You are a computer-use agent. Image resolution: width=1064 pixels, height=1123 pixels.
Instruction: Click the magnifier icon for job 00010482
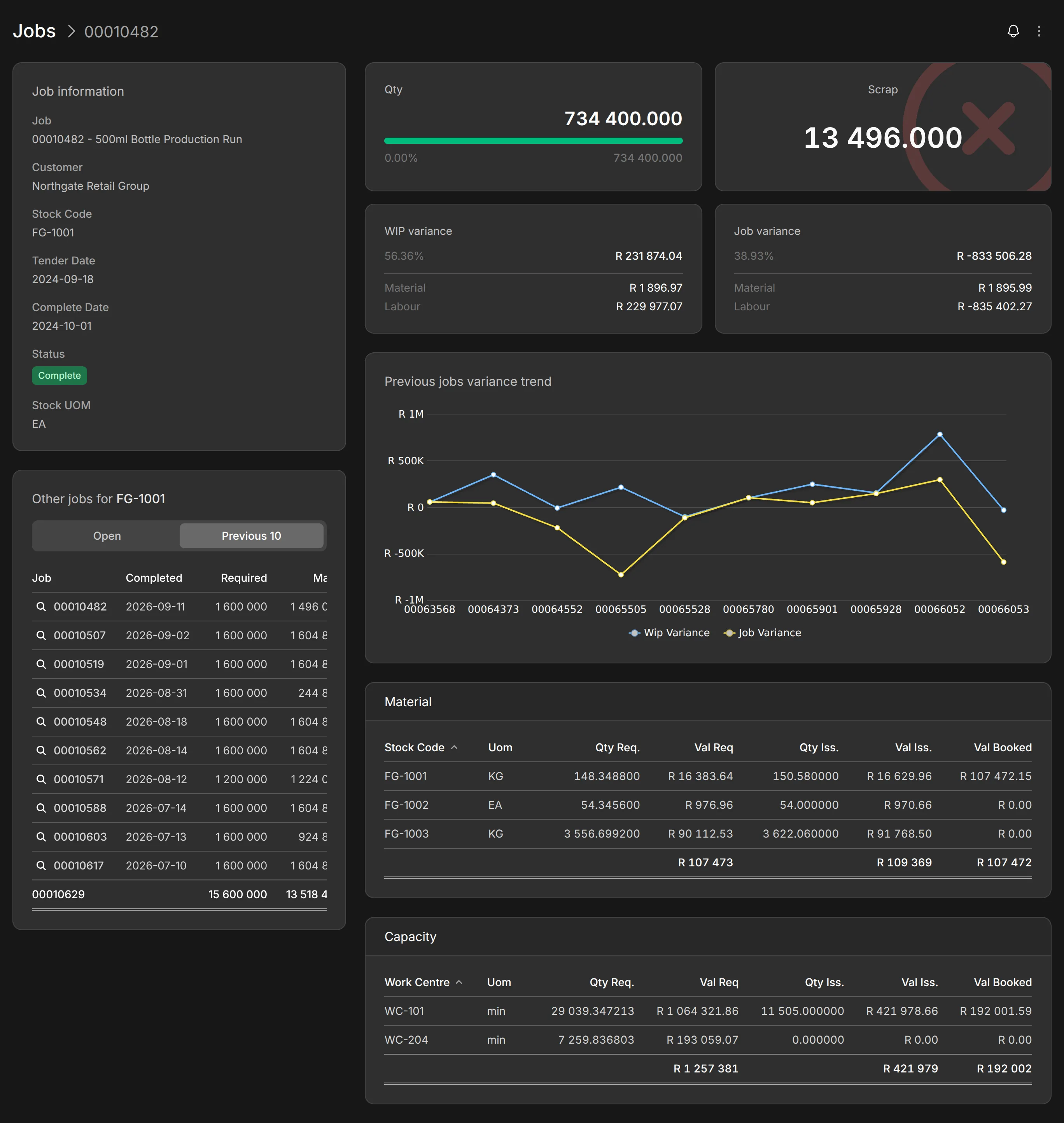pyautogui.click(x=41, y=607)
